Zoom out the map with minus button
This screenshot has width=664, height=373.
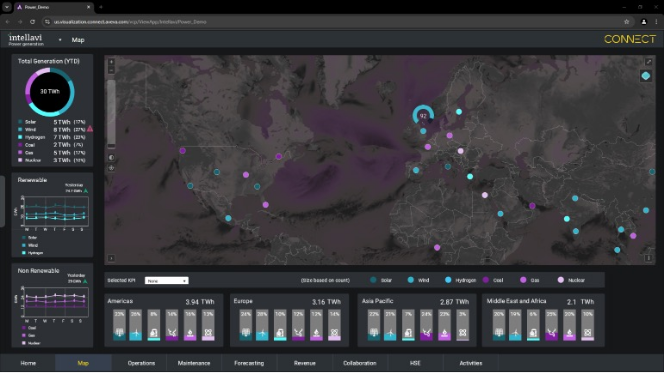pos(111,70)
